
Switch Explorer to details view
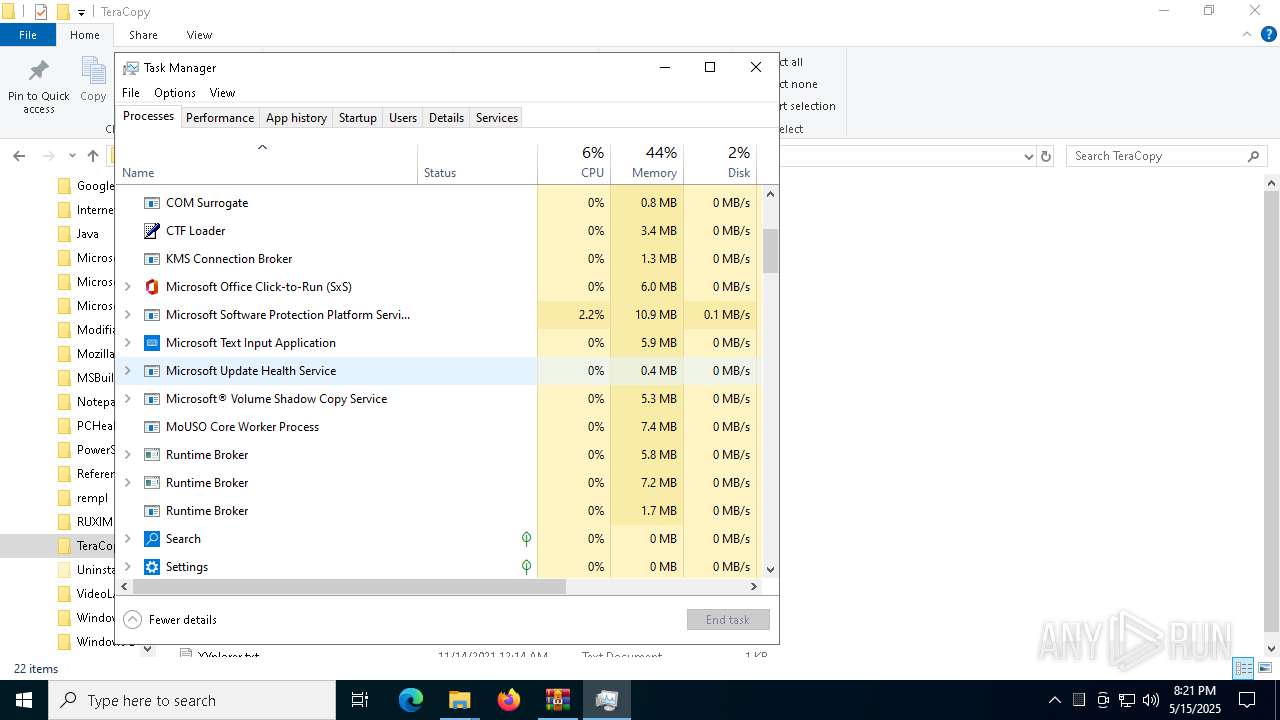click(1244, 668)
